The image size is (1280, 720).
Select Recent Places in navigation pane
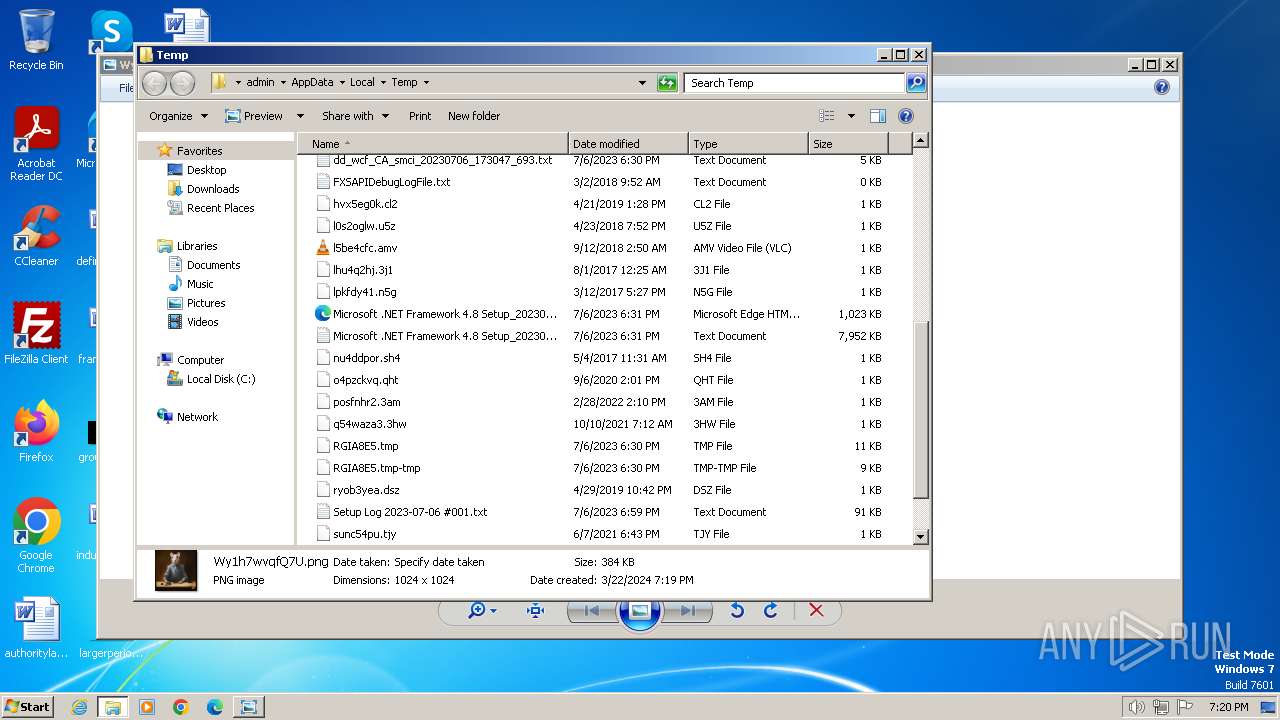[x=220, y=208]
